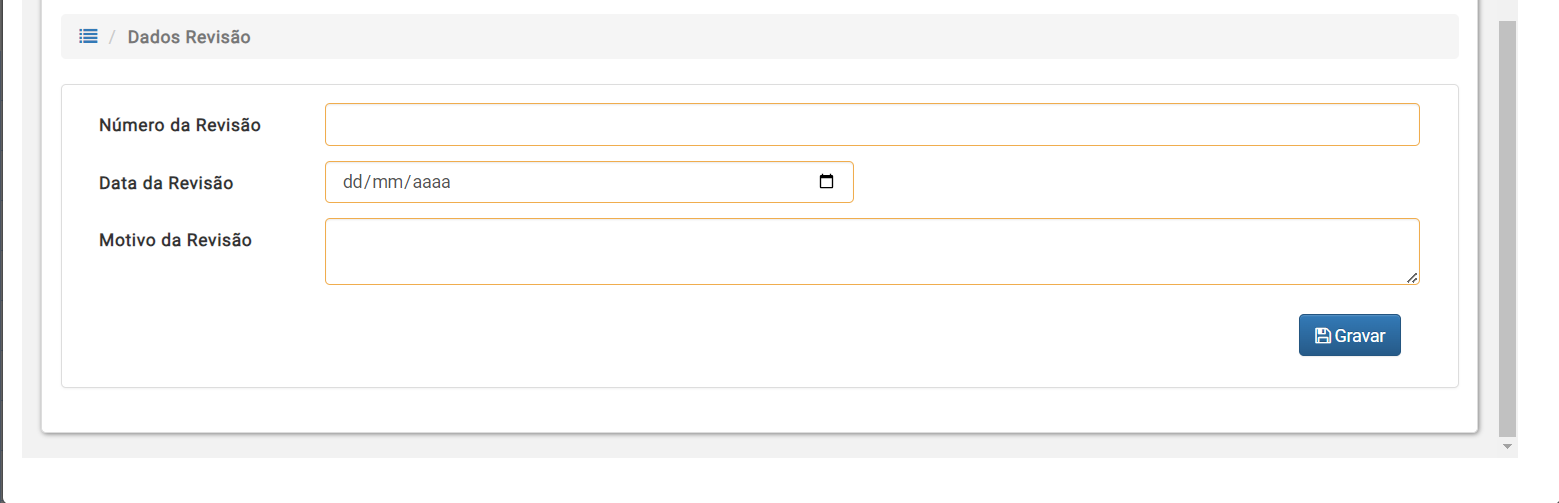1559x503 pixels.
Task: Click the resize grip of the Motivo textarea
Action: point(1411,277)
